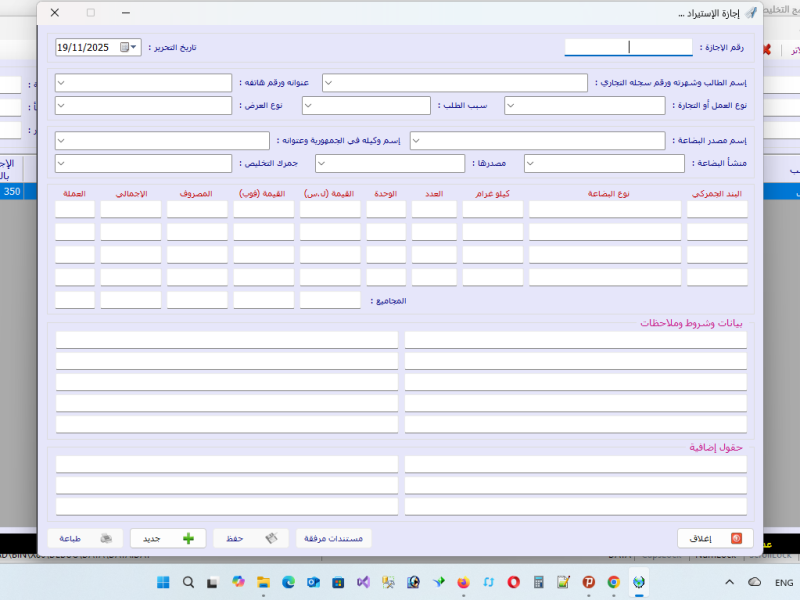
Task: Open Firefox from taskbar
Action: click(x=463, y=582)
